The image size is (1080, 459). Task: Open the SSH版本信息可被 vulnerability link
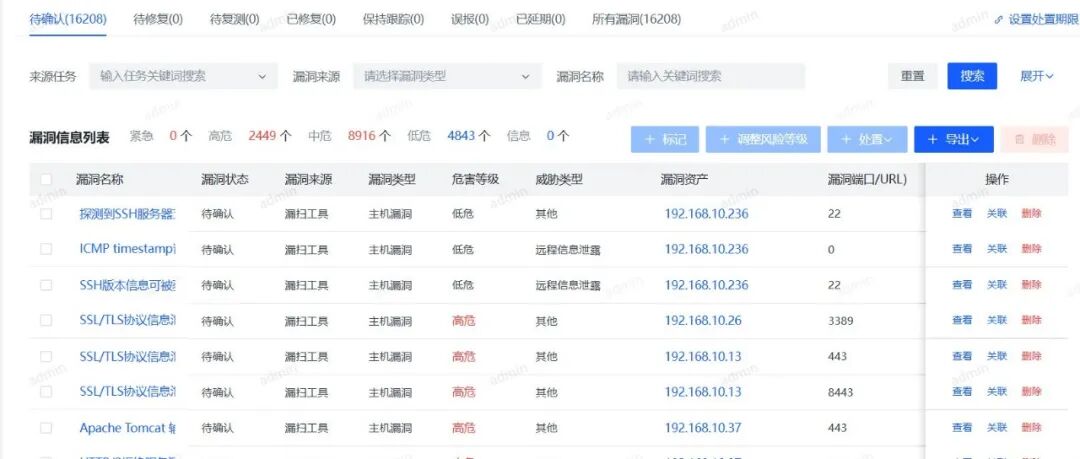coord(127,285)
